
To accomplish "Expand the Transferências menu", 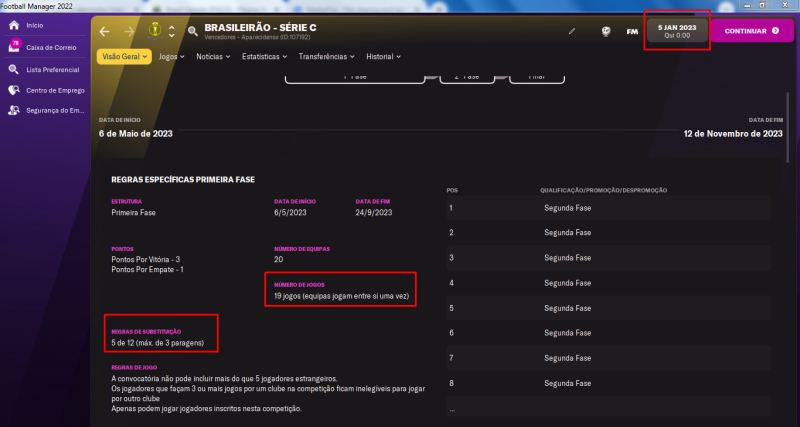I will pyautogui.click(x=327, y=57).
